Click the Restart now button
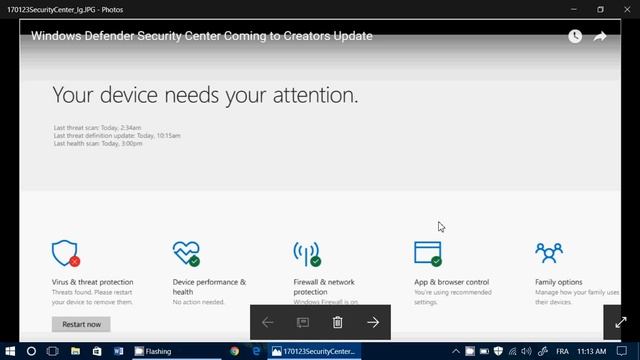Image resolution: width=640 pixels, height=360 pixels. point(81,324)
